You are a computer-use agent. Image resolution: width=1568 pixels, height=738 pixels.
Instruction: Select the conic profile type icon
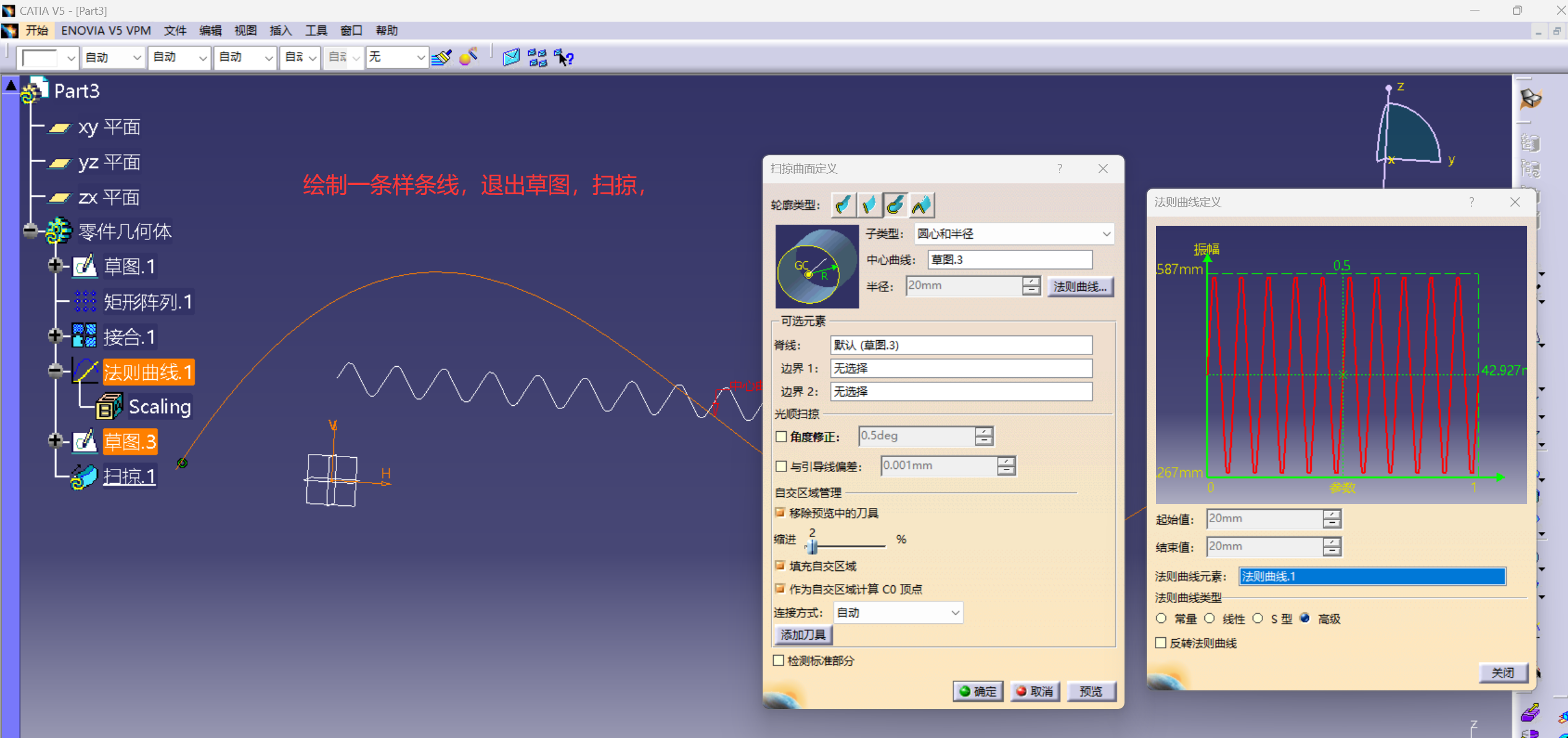tap(922, 205)
